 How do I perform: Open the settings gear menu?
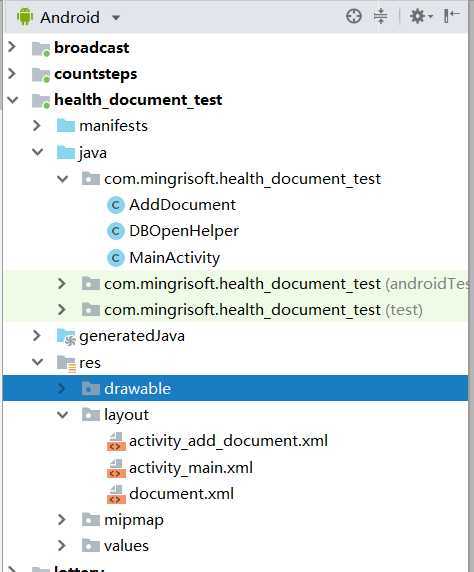coord(421,16)
